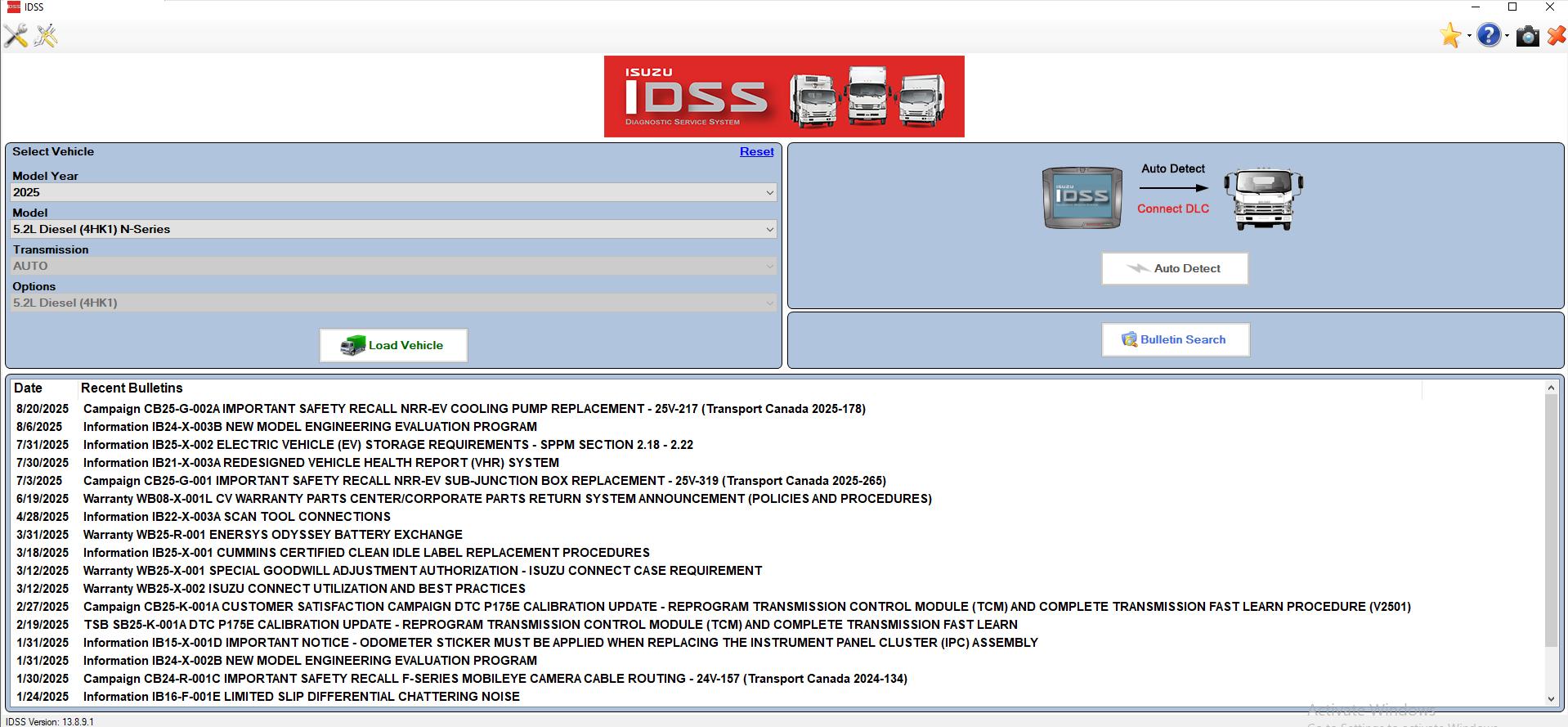Screen dimensions: 1568x727
Task: Click the Isuzu IDSS banner logo
Action: pyautogui.click(x=784, y=96)
